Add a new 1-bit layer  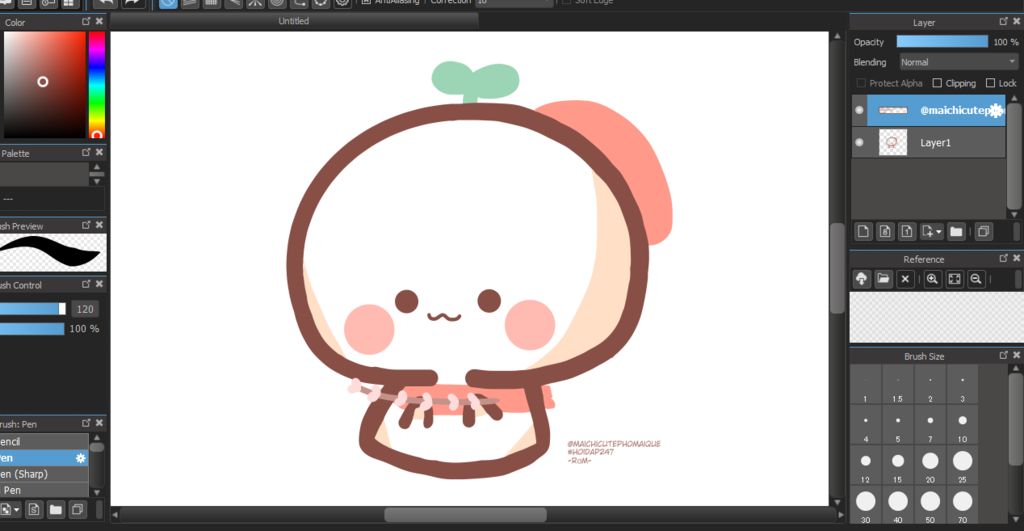pos(906,231)
